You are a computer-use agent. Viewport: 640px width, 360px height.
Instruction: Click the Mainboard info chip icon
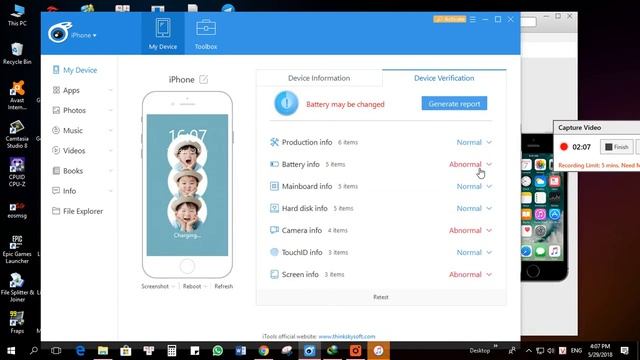pos(274,186)
